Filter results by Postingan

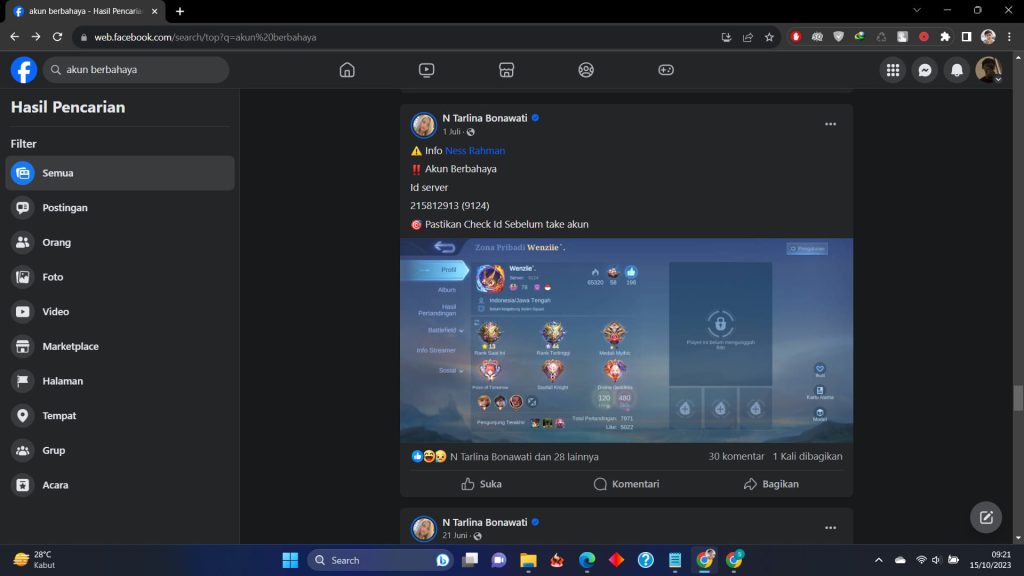[x=120, y=208]
